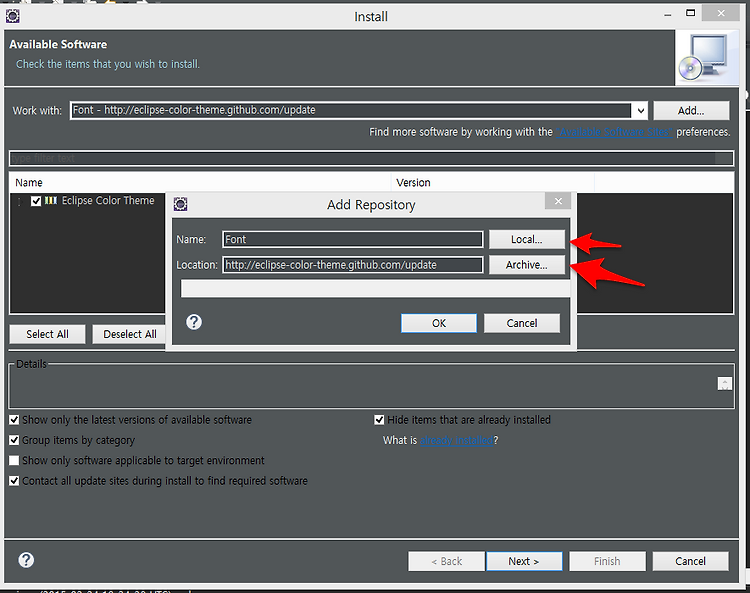Click the Location URL field

coord(353,265)
